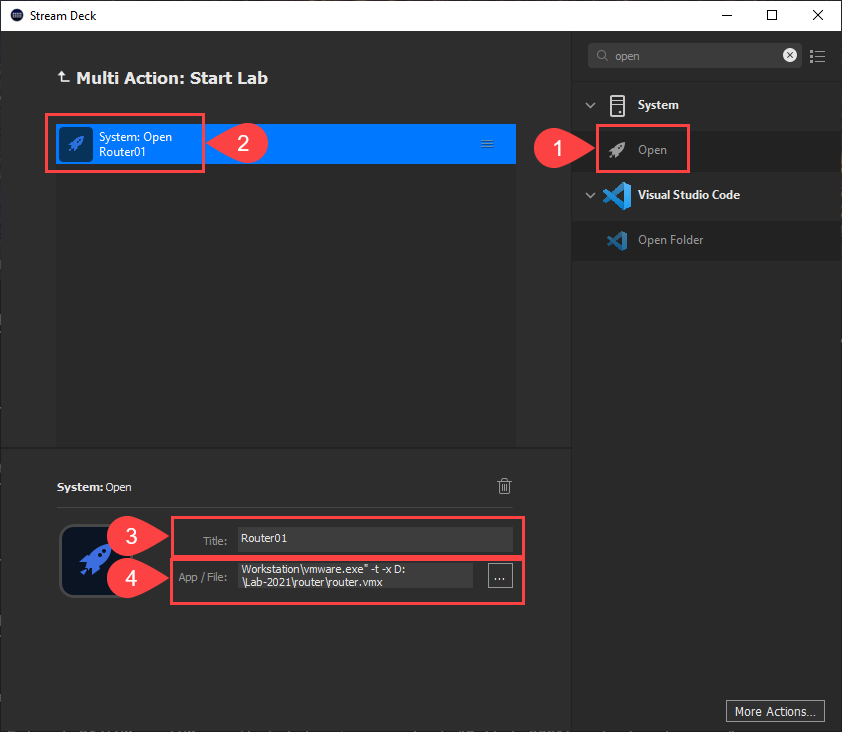Select the Open Folder action
The image size is (842, 732).
[707, 240]
